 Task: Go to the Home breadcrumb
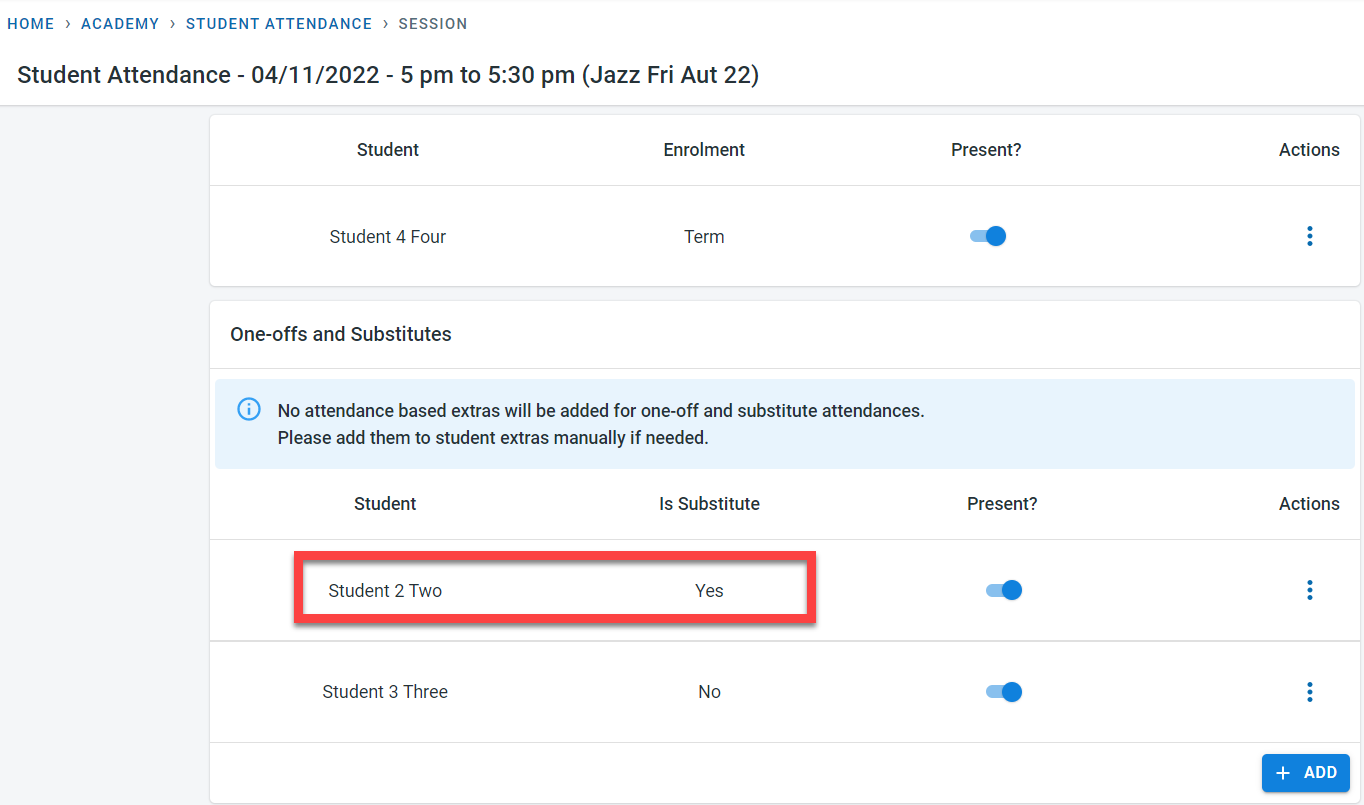pyautogui.click(x=31, y=24)
